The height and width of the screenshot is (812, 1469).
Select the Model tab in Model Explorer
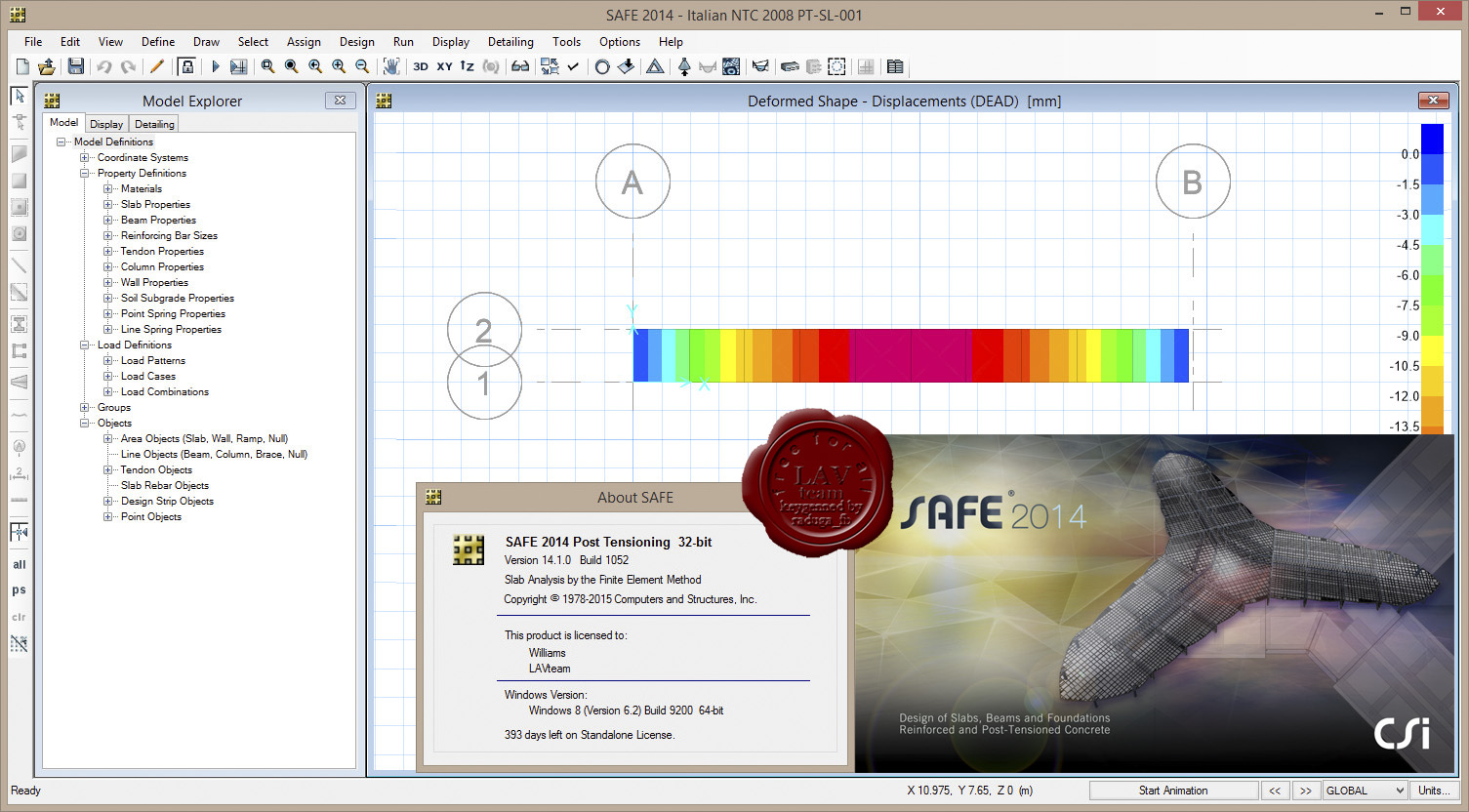(x=63, y=122)
